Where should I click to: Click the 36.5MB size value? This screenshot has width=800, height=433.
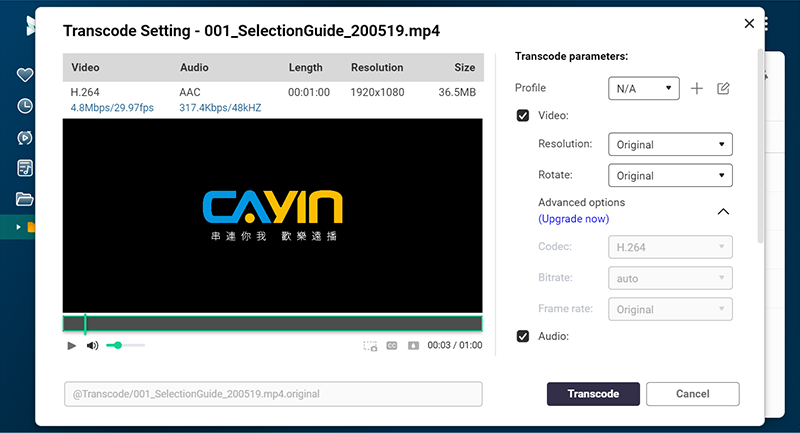point(457,92)
